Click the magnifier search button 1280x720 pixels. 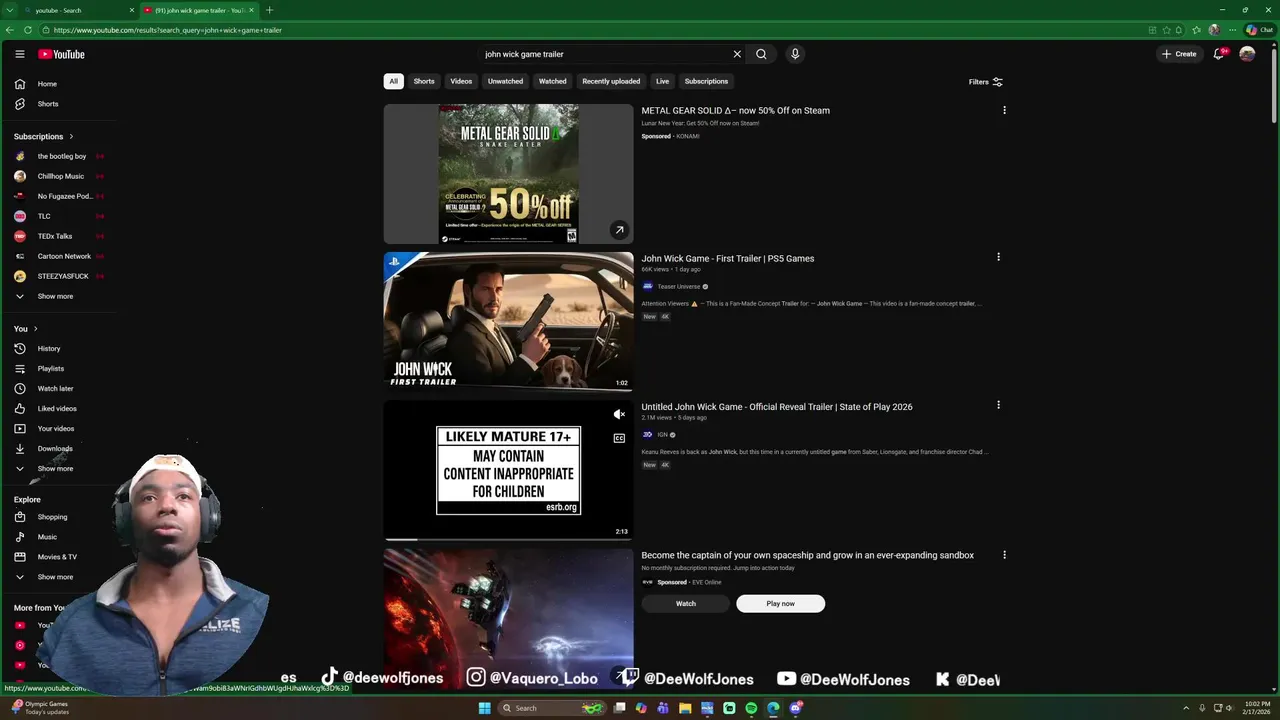click(x=761, y=54)
